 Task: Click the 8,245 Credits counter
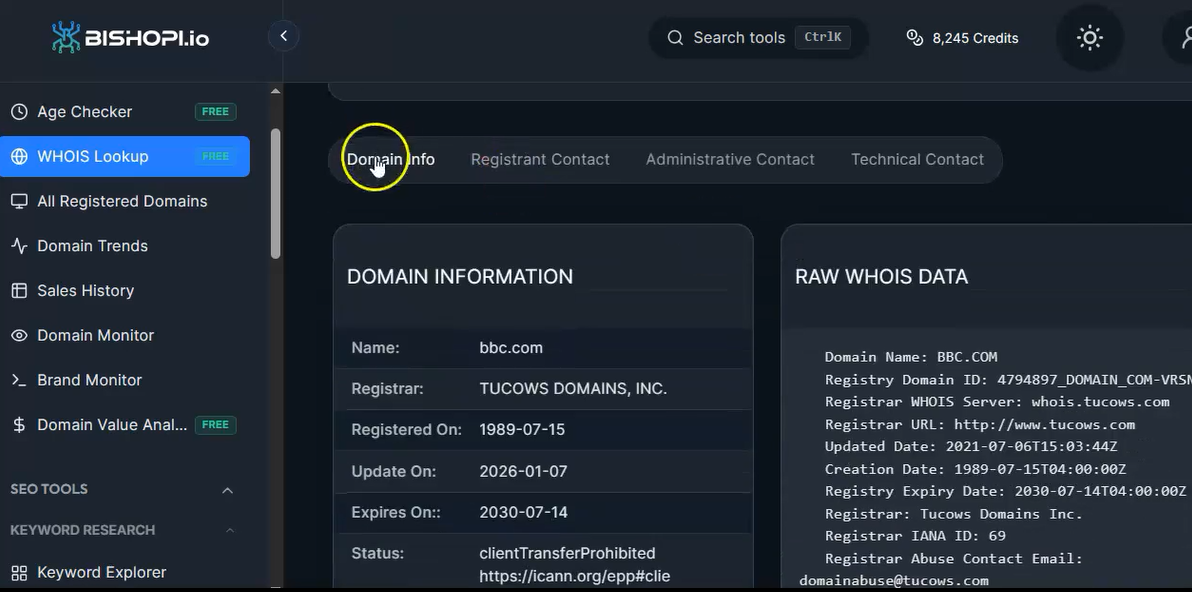tap(961, 37)
